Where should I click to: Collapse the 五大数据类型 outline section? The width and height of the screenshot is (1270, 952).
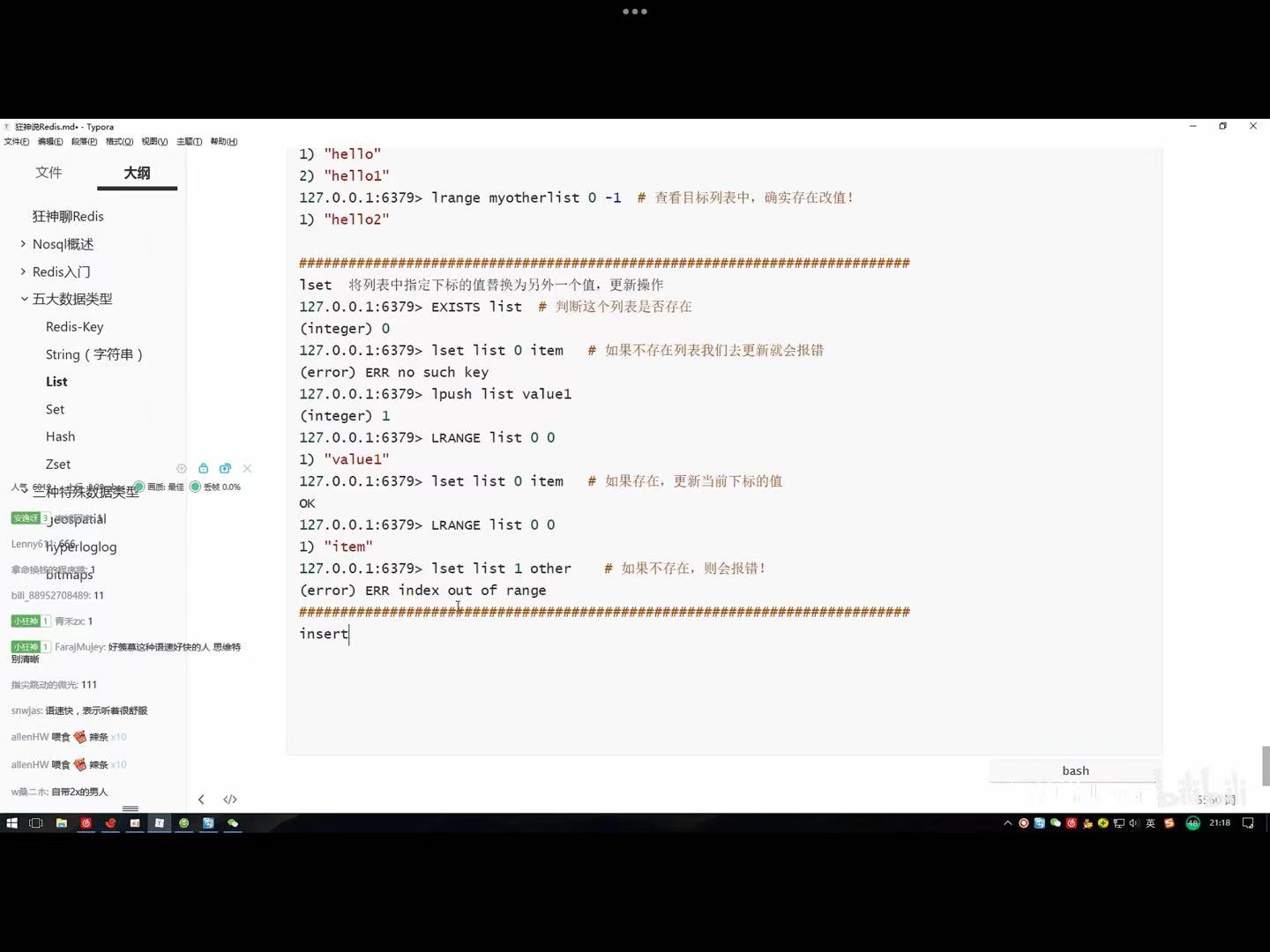[25, 299]
